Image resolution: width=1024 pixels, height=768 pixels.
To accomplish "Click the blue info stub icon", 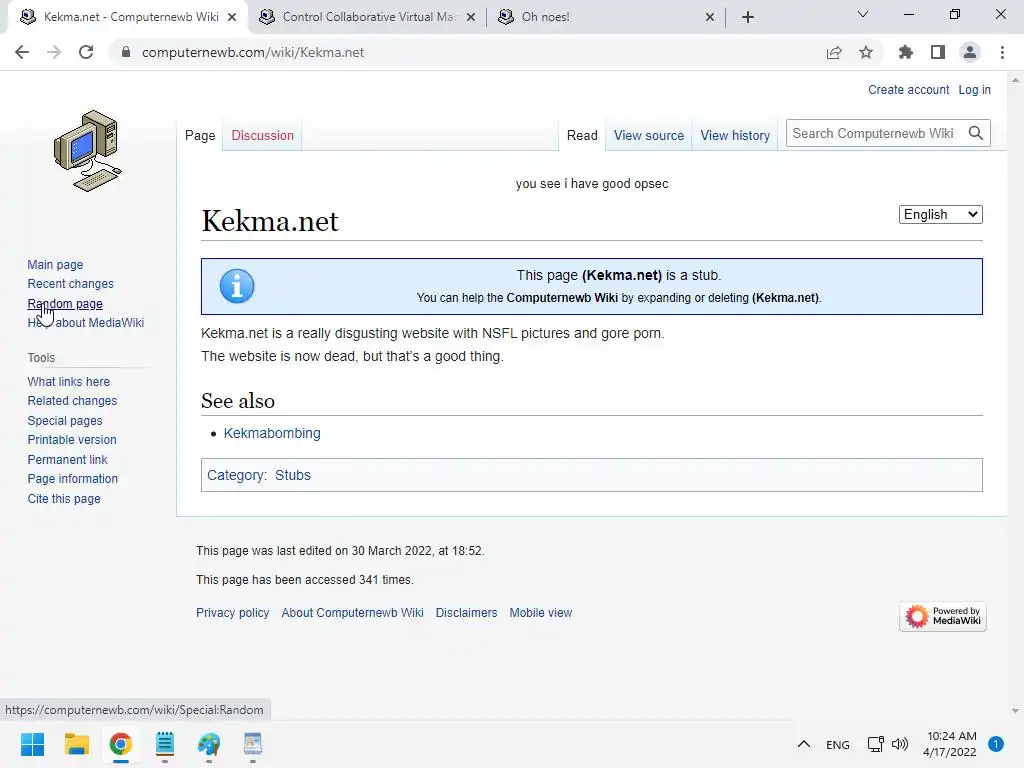I will [237, 286].
